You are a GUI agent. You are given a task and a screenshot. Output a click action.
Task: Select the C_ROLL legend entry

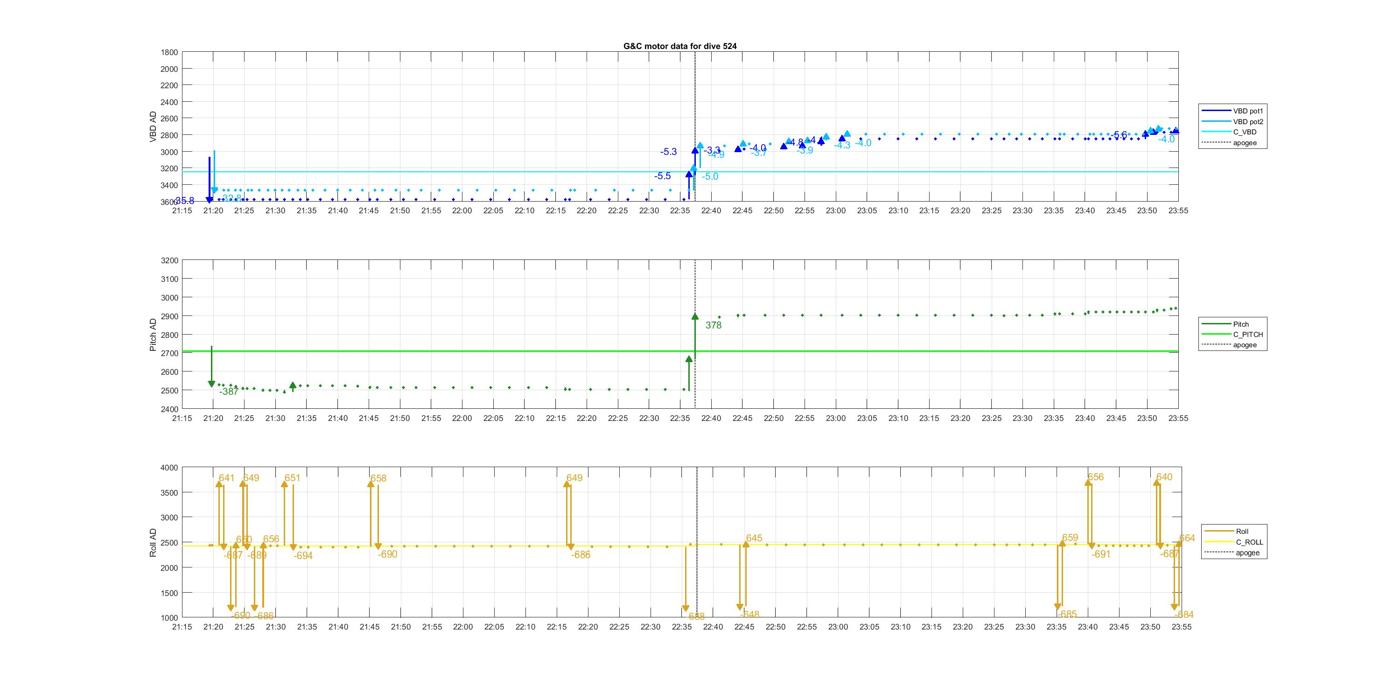(1235, 542)
